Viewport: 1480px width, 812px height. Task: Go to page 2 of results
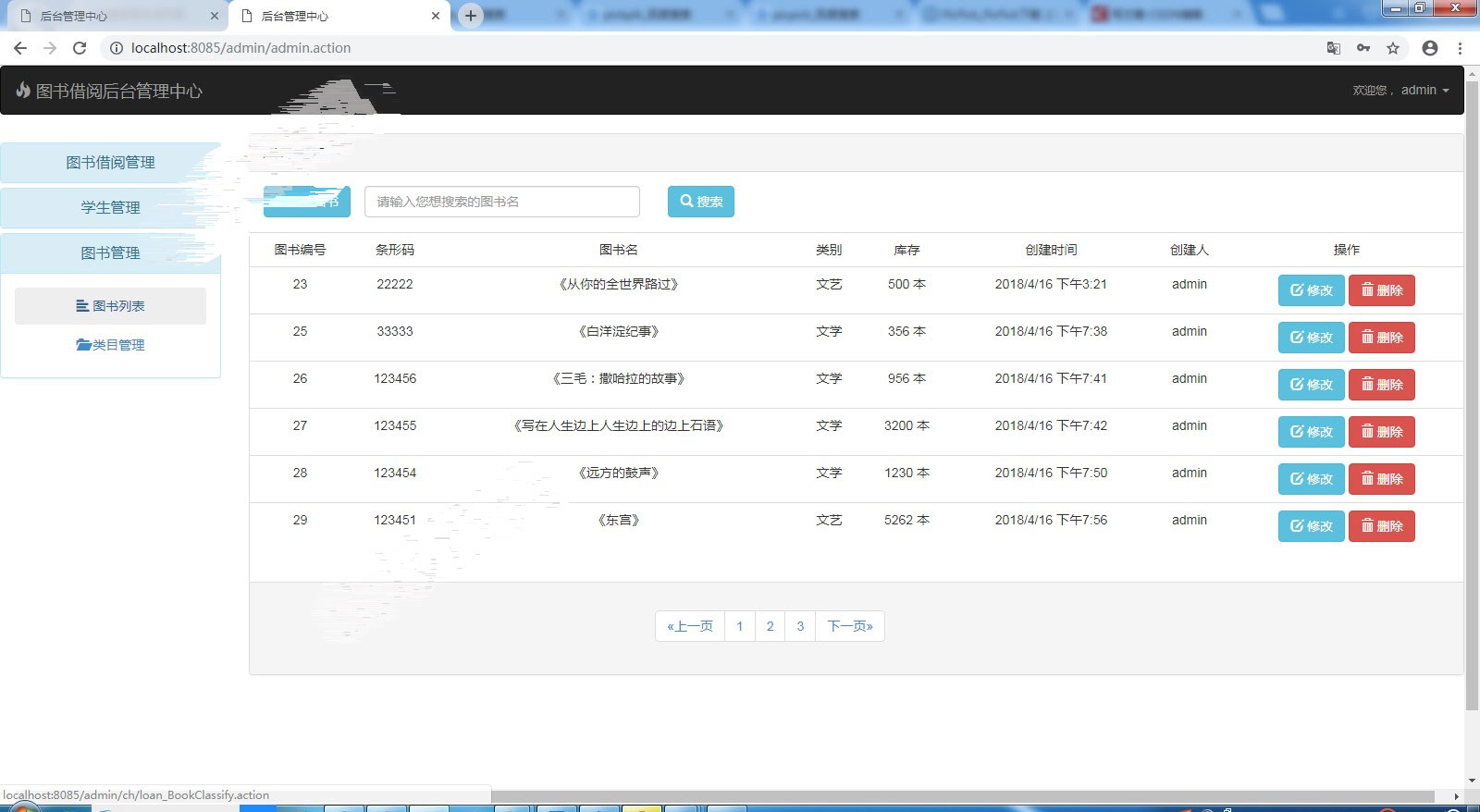(770, 626)
